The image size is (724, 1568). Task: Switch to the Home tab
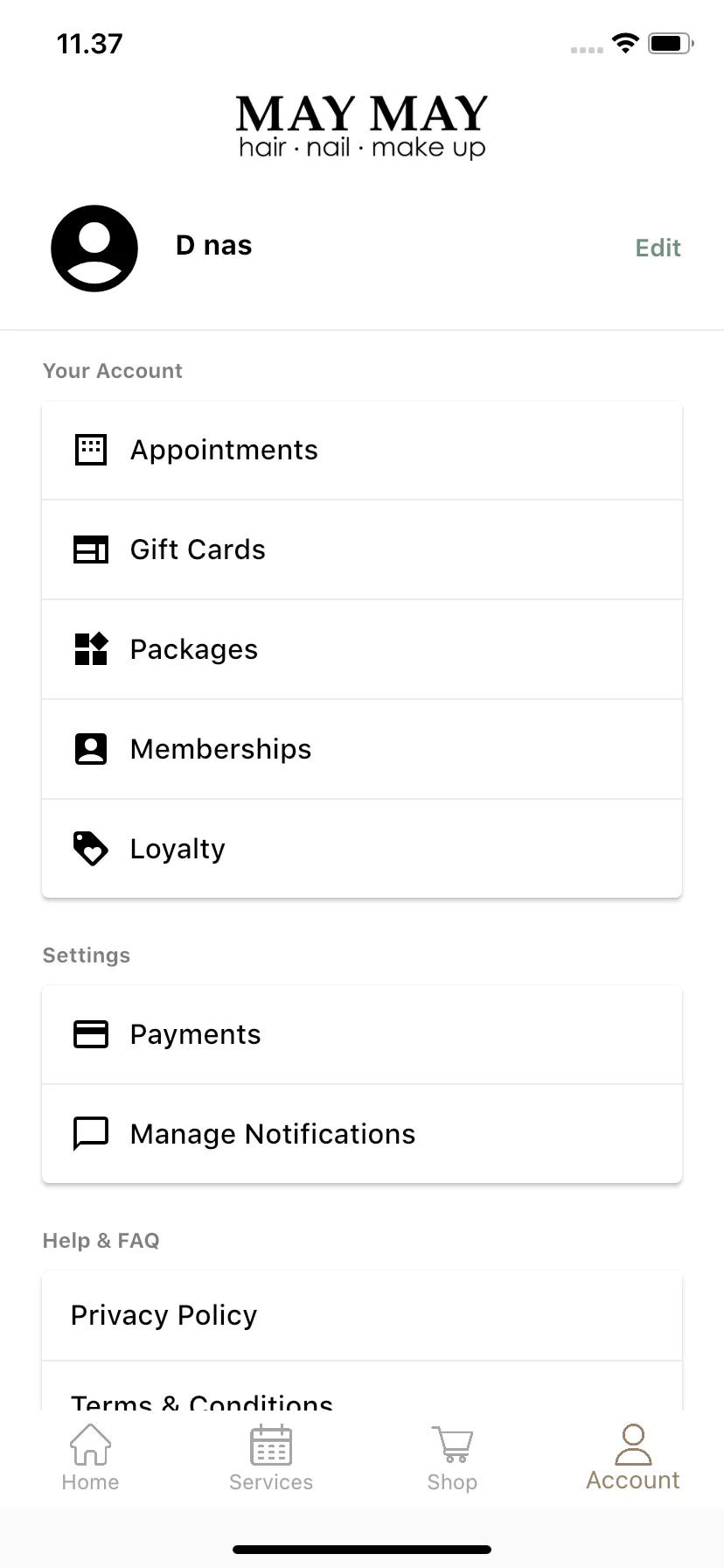pyautogui.click(x=90, y=1459)
